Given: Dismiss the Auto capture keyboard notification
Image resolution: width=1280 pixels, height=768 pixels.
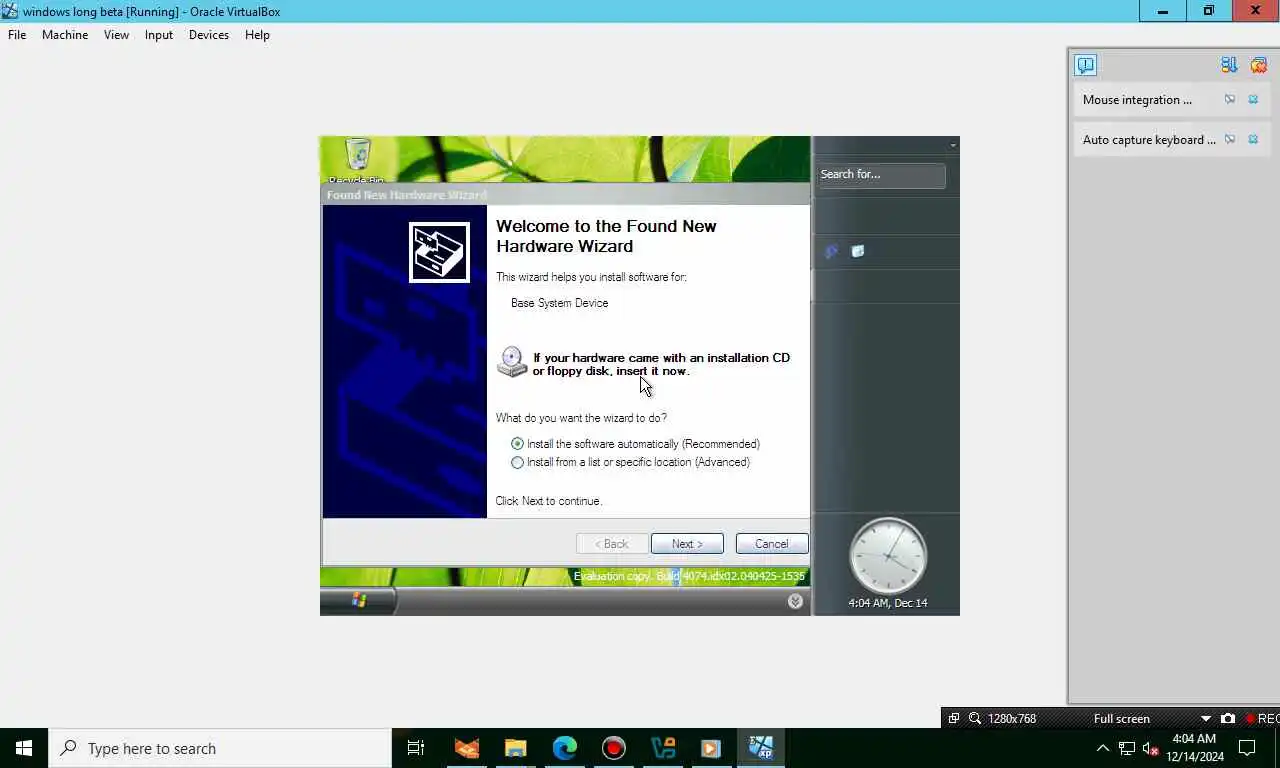Looking at the screenshot, I should (1253, 140).
